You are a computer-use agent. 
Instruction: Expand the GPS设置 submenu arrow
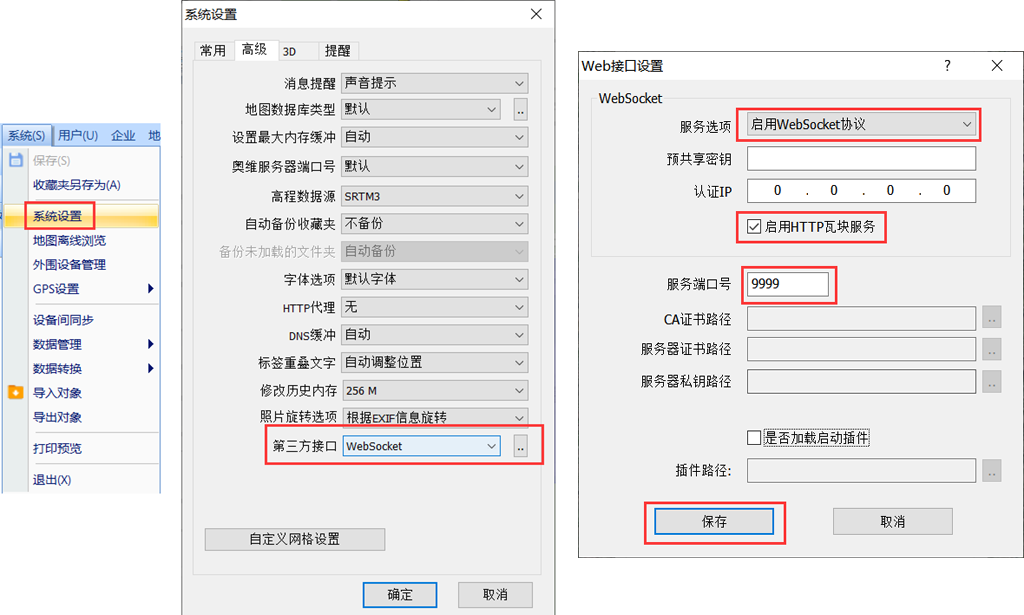pos(151,289)
